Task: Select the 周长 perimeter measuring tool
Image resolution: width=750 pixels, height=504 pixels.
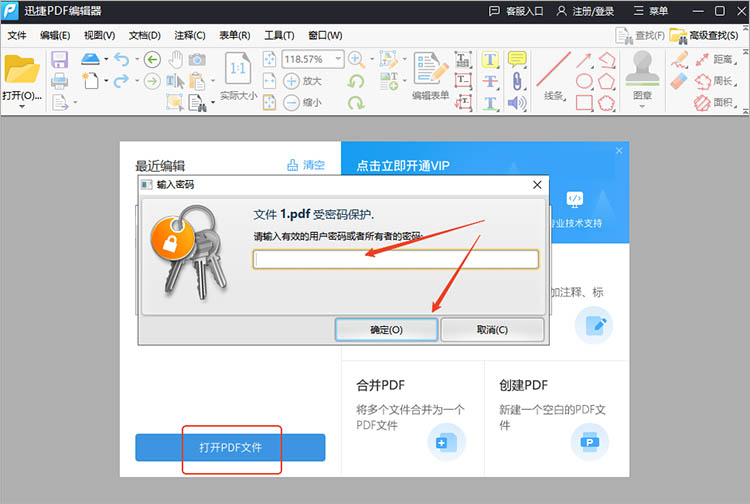Action: coord(715,81)
